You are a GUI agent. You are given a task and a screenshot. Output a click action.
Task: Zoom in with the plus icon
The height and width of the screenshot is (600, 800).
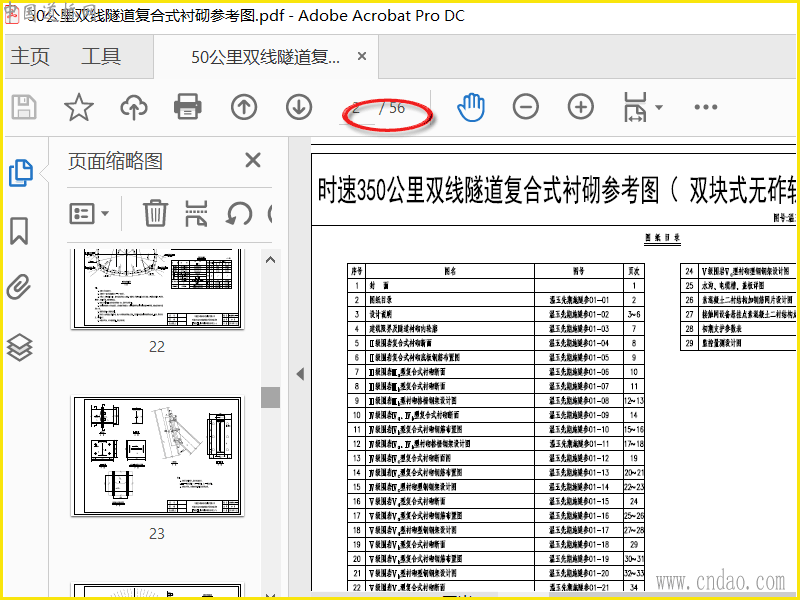pyautogui.click(x=581, y=107)
